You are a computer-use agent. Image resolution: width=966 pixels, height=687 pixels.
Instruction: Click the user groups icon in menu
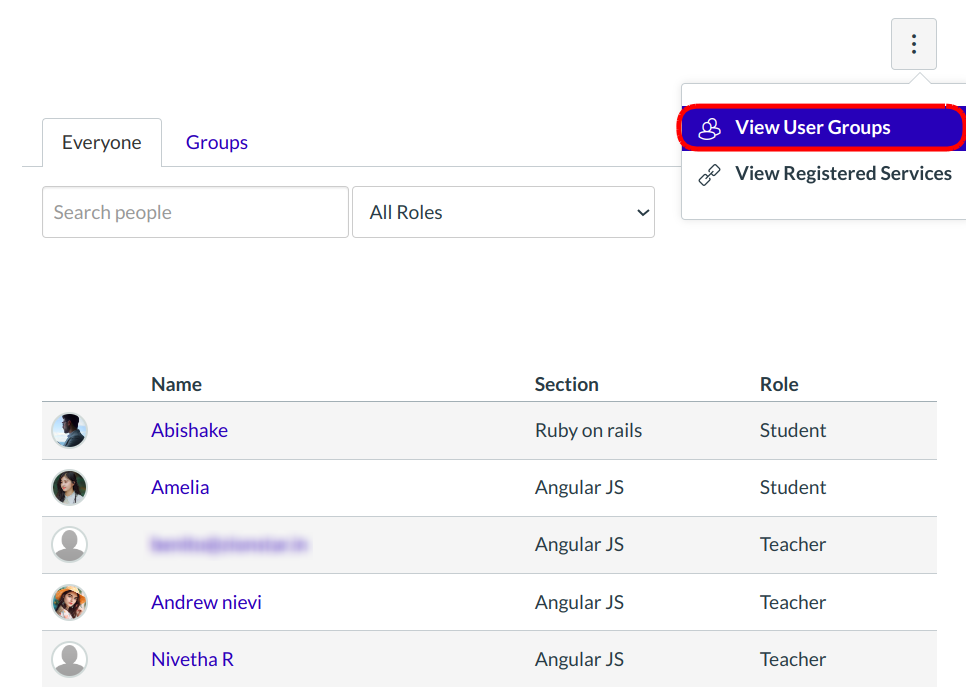709,128
